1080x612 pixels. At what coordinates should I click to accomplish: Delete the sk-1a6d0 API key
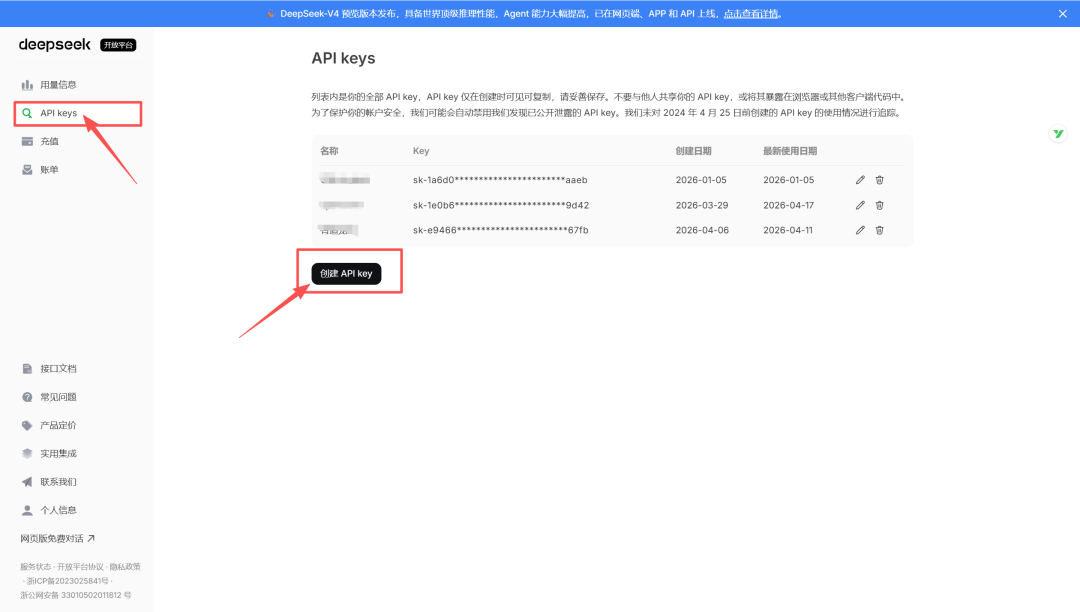[880, 180]
